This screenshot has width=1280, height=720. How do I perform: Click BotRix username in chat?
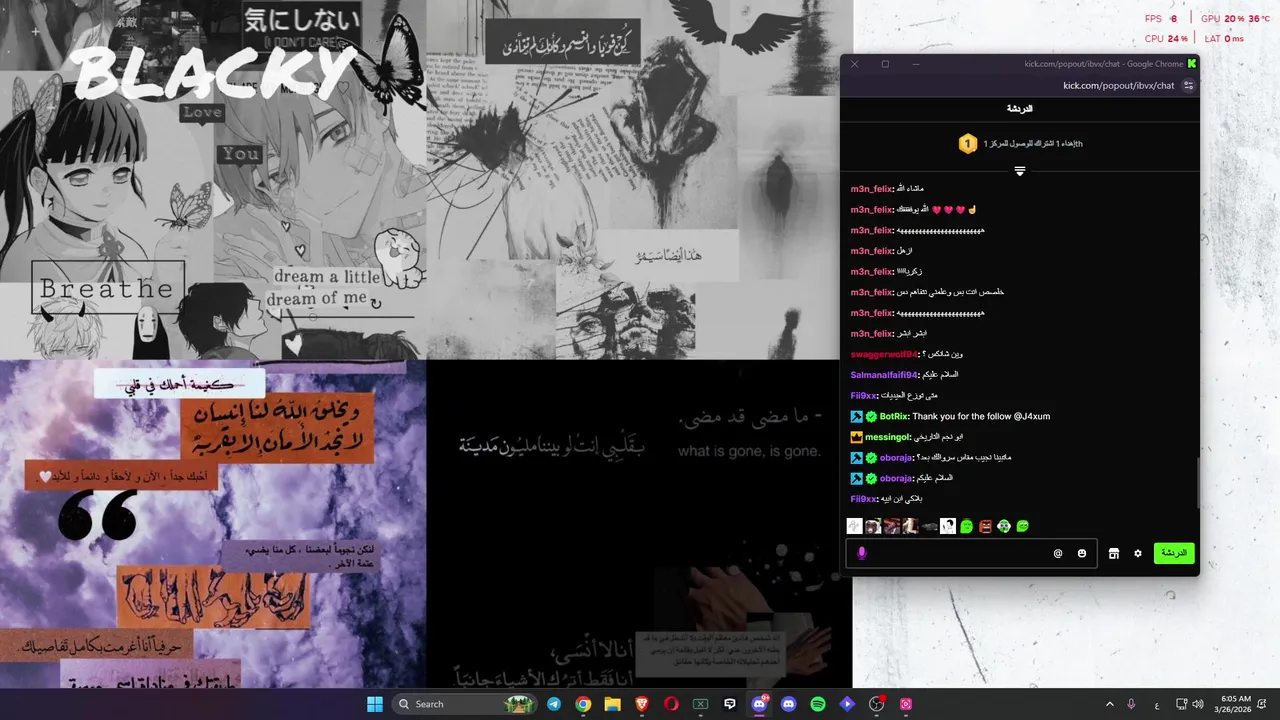click(x=893, y=416)
